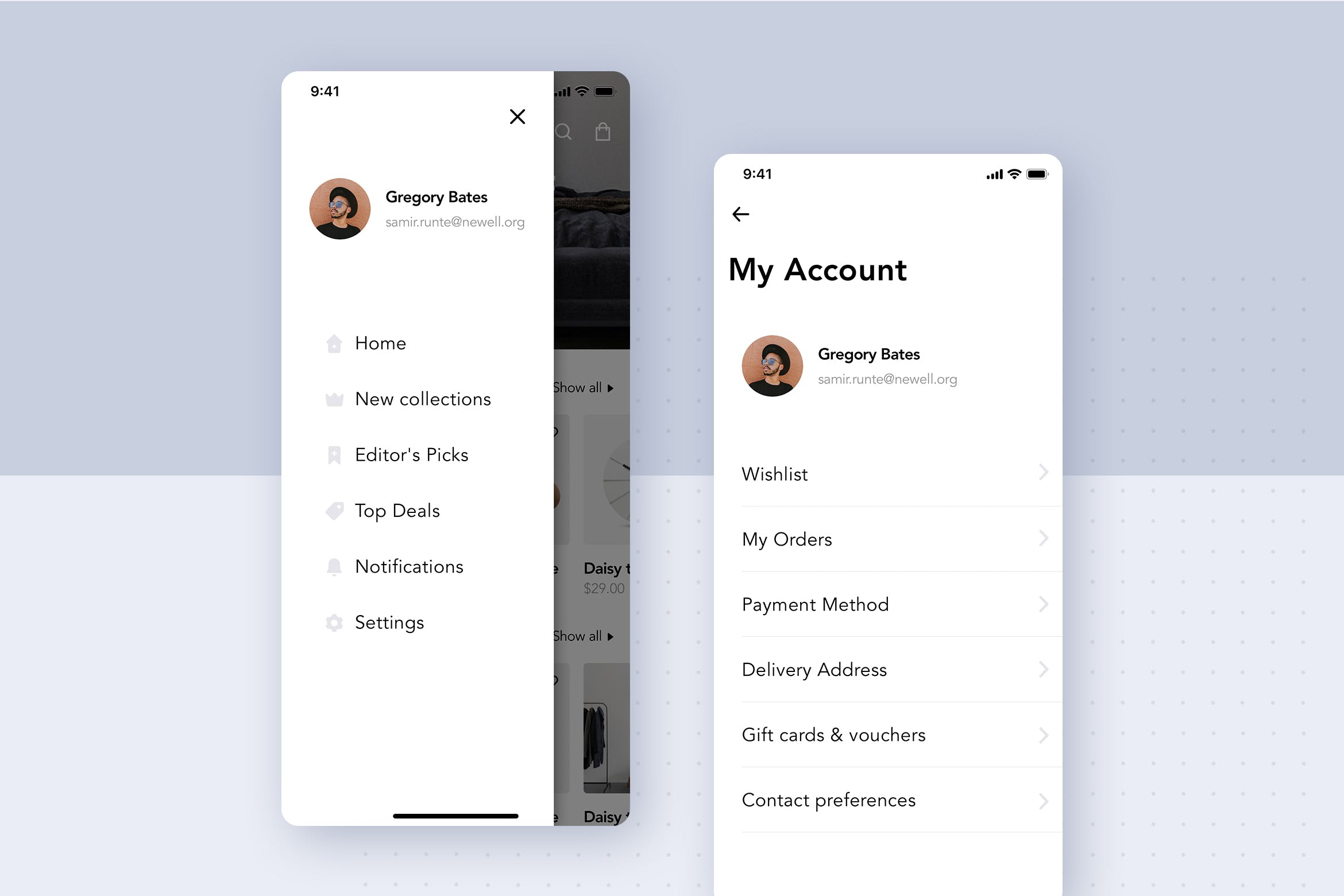The height and width of the screenshot is (896, 1344).
Task: Tap the Editor's Picks bookmark icon
Action: click(335, 454)
